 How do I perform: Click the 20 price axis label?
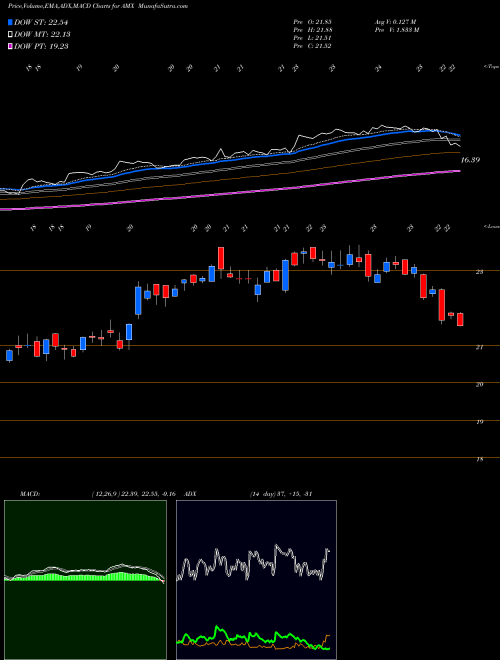click(x=479, y=384)
